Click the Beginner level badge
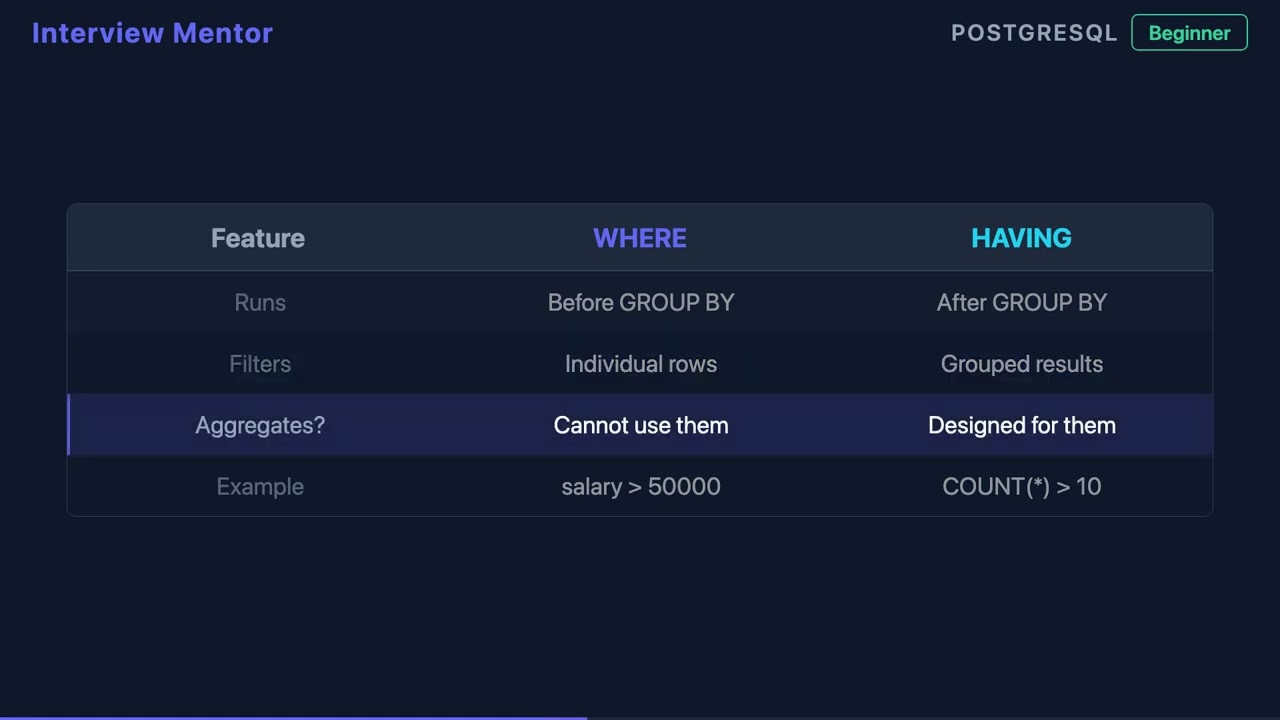This screenshot has width=1280, height=720. (1189, 33)
